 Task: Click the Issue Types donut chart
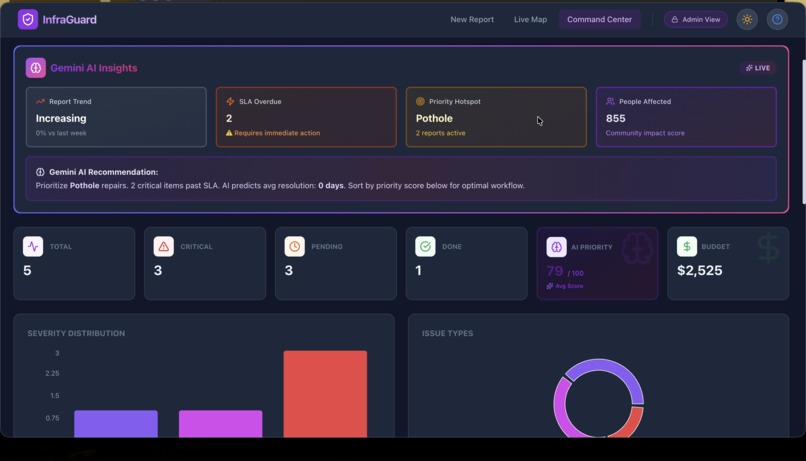599,398
